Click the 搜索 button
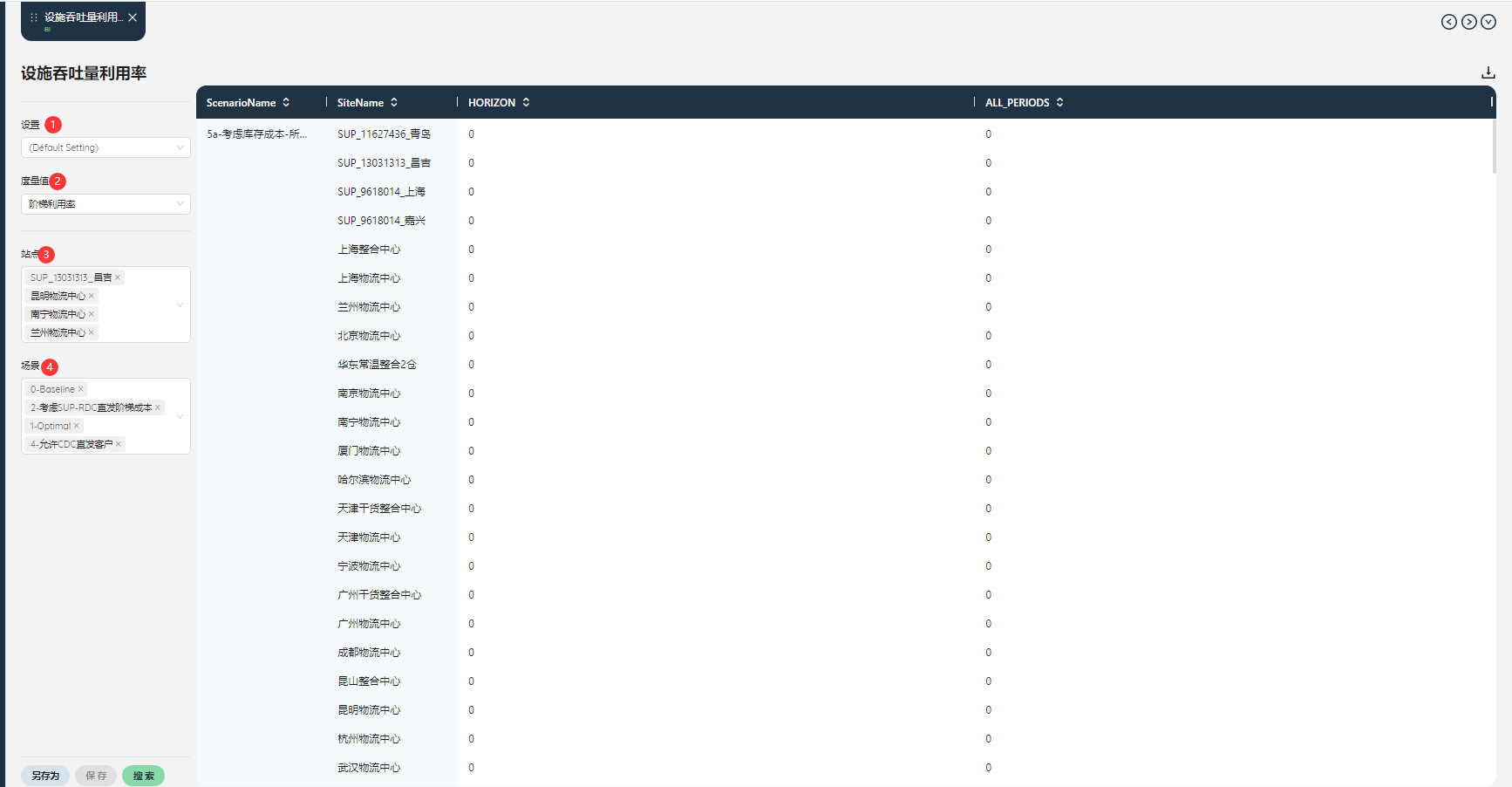Screen dimensions: 1512x787 click(143, 776)
